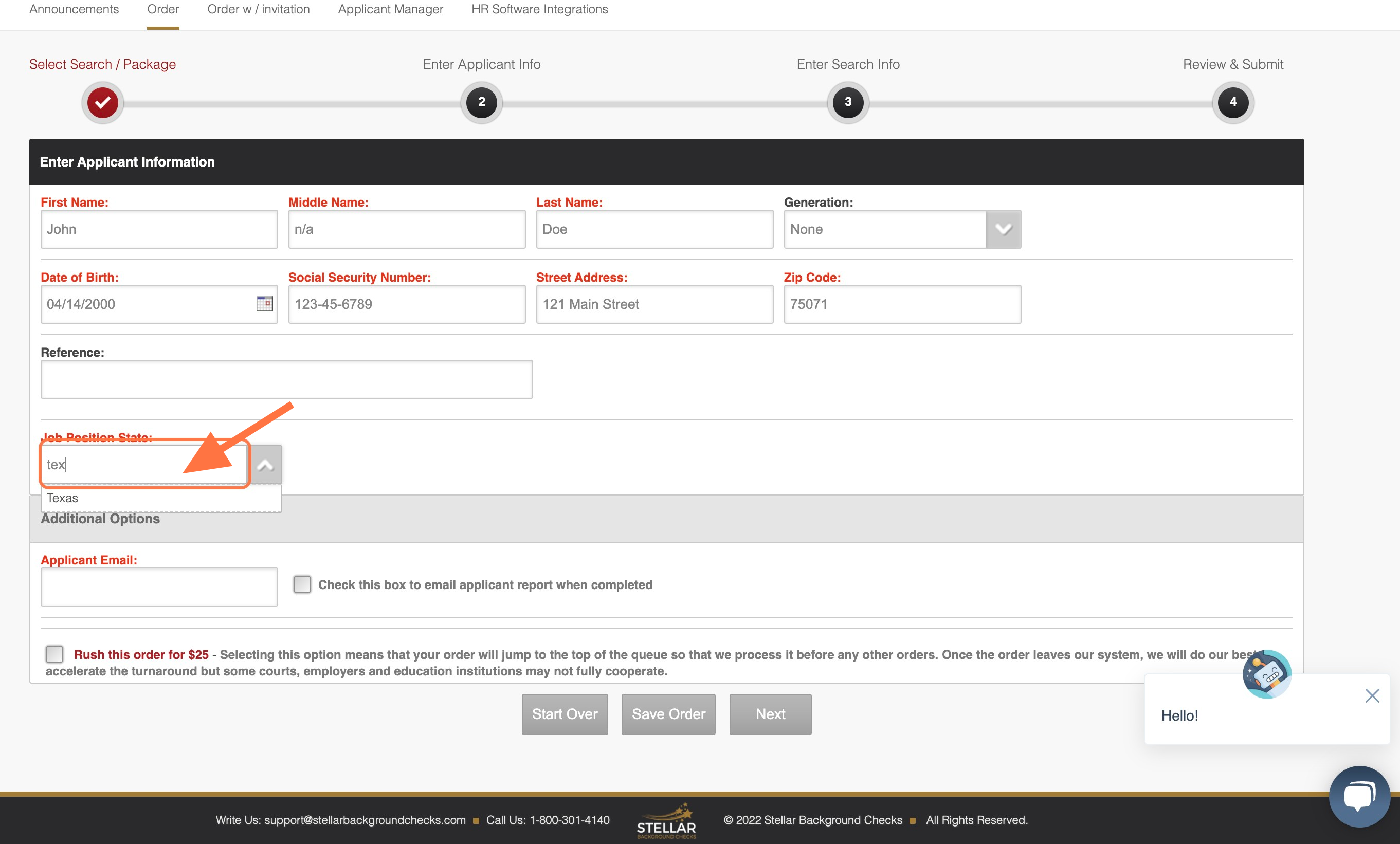Screen dimensions: 1400x844
Task: Click the Call Us phone number
Action: (x=569, y=820)
